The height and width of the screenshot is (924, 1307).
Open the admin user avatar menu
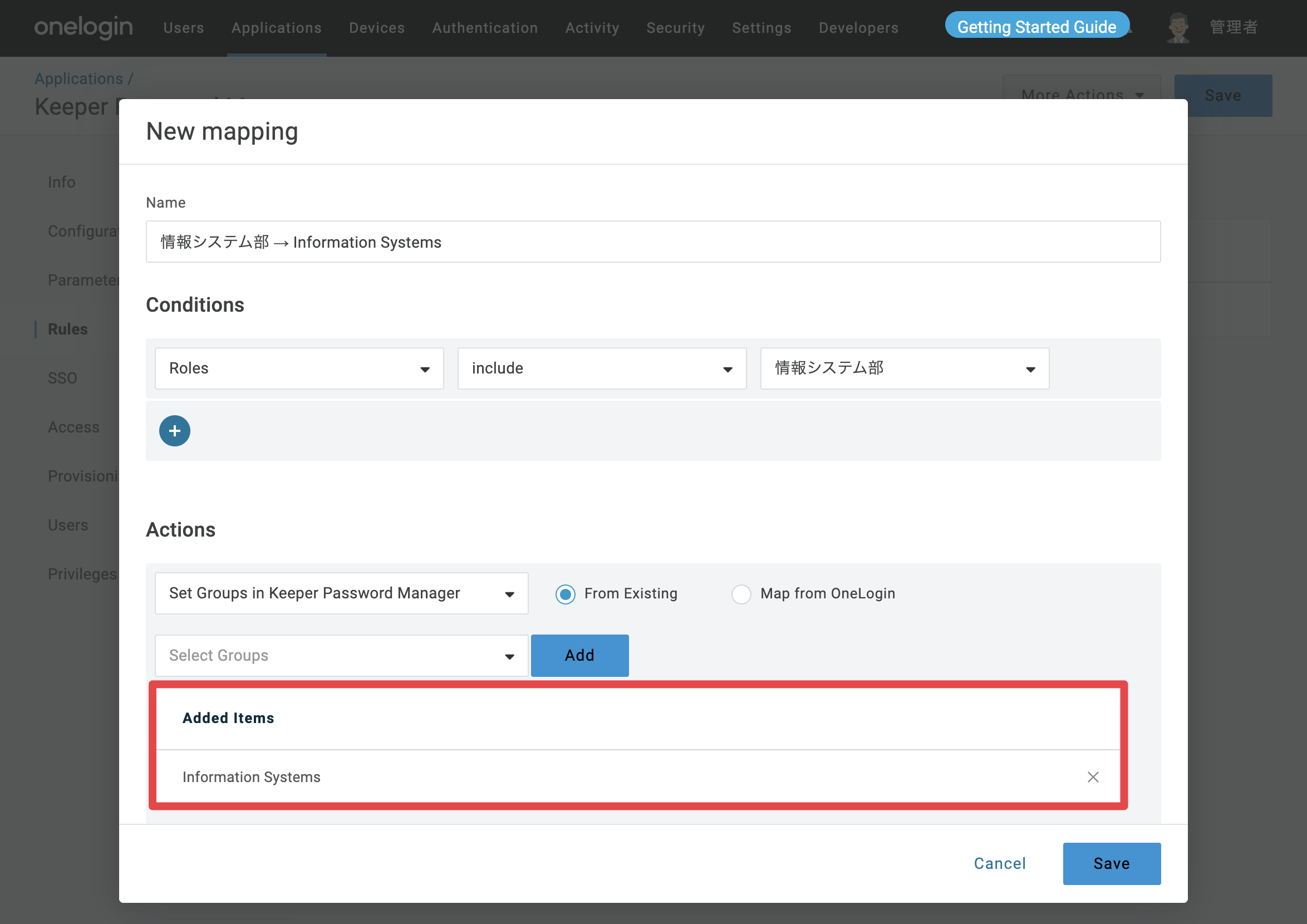pos(1178,27)
